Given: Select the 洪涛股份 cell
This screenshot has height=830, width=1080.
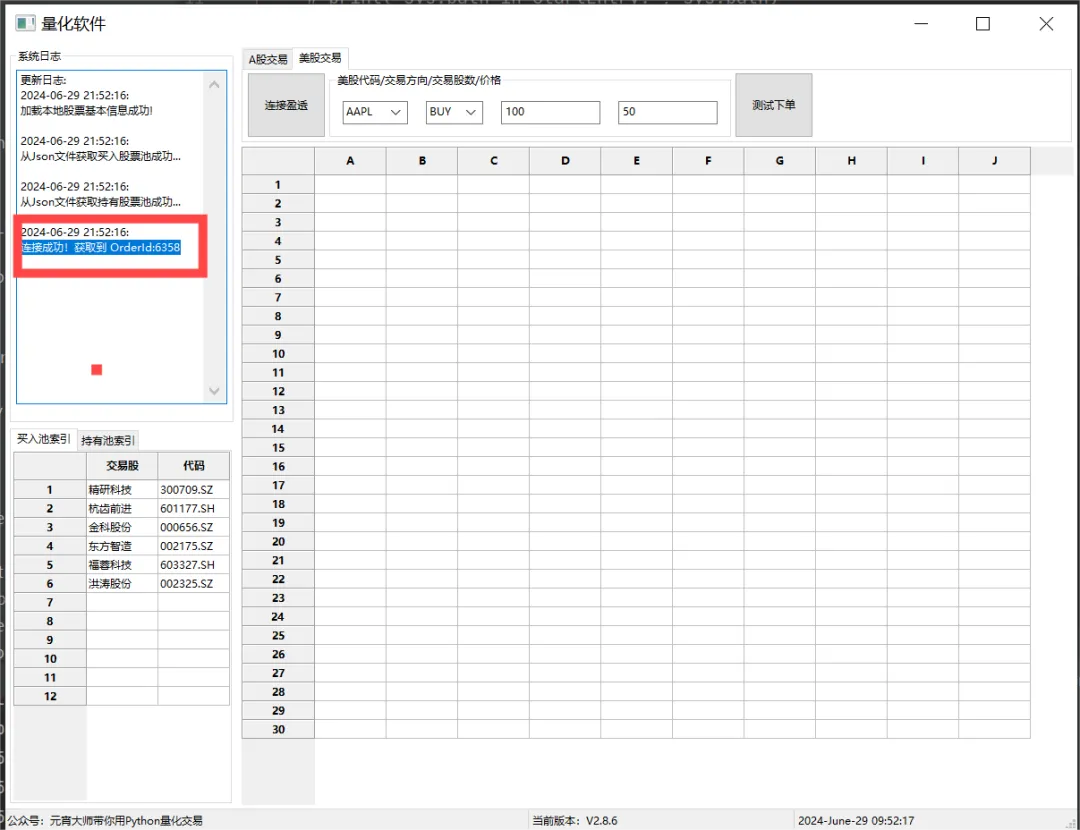Looking at the screenshot, I should click(x=122, y=583).
